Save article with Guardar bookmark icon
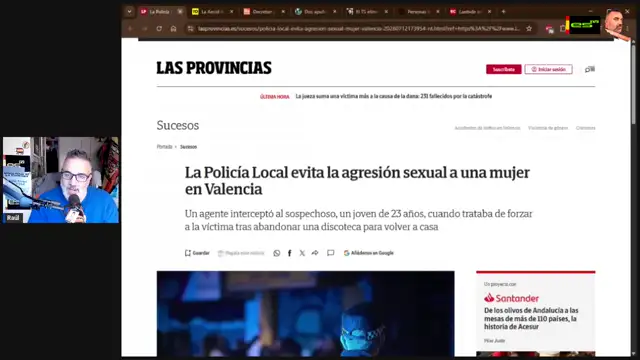This screenshot has width=640, height=360. click(197, 253)
